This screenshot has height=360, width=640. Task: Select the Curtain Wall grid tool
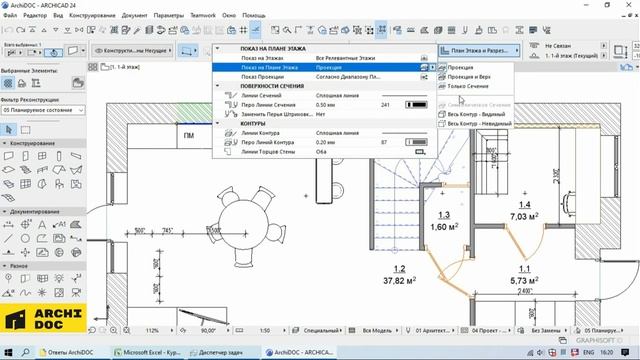(x=25, y=184)
